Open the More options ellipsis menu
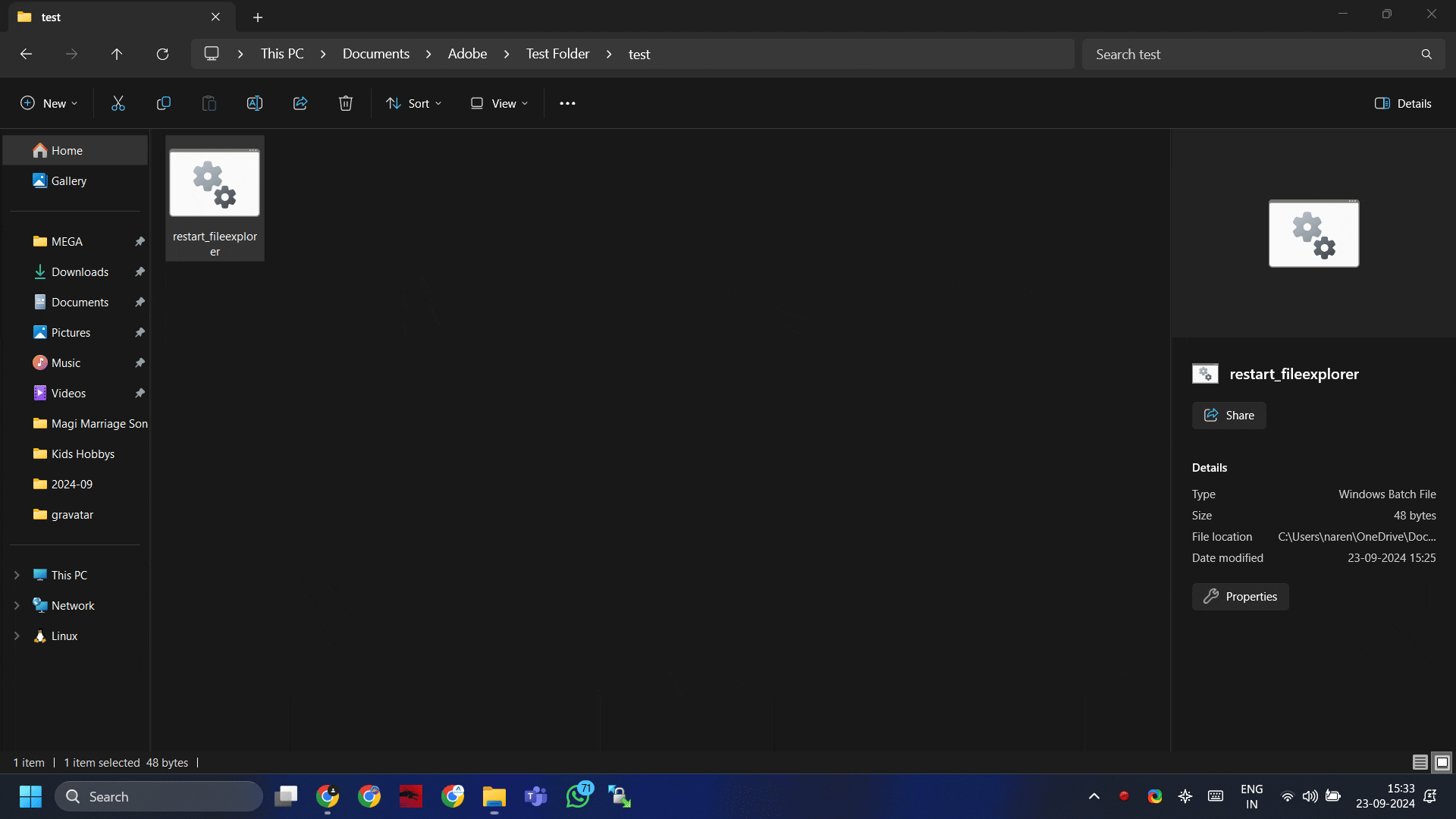Screen dimensions: 1456x819 [567, 103]
